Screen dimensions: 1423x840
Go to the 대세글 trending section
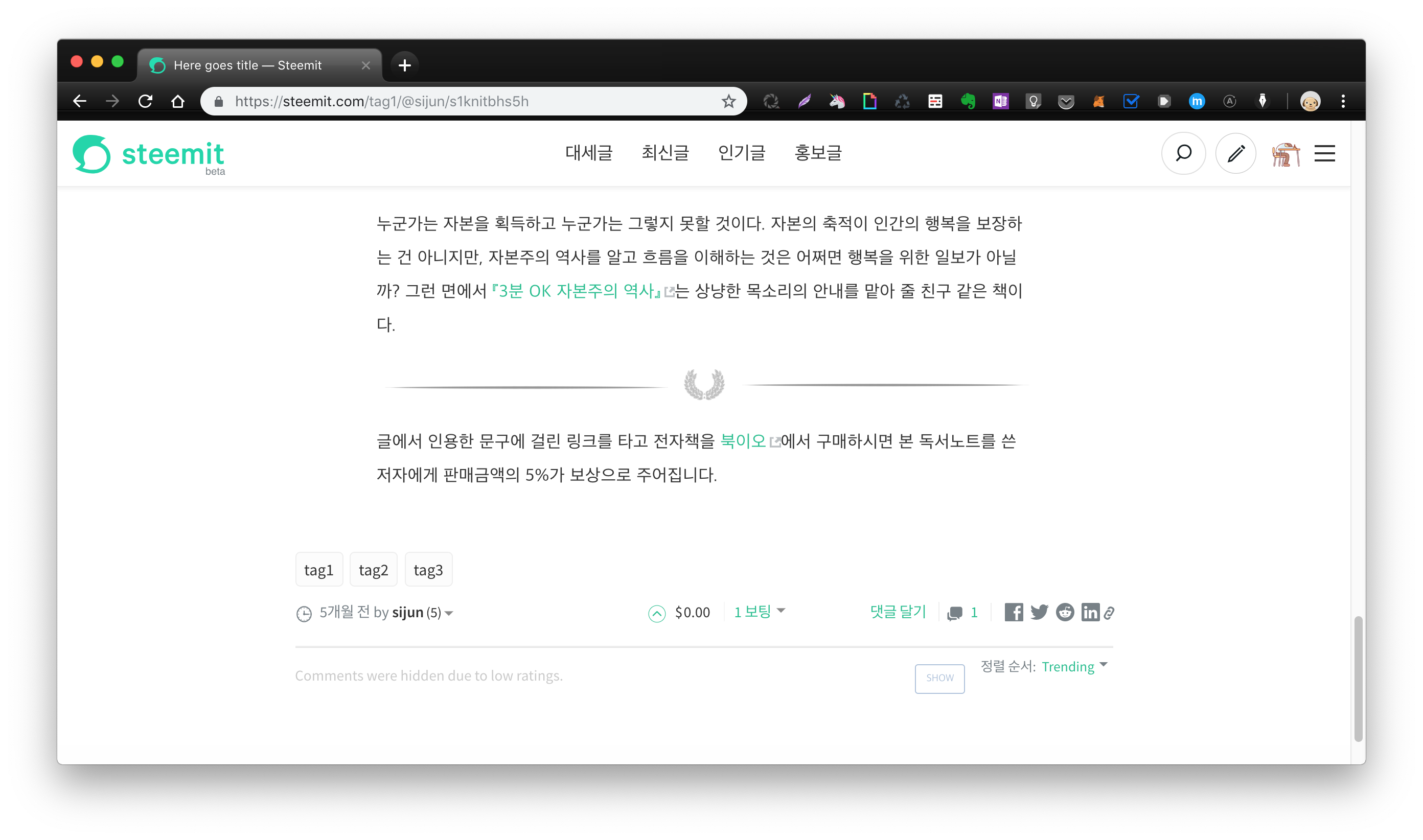(x=588, y=153)
